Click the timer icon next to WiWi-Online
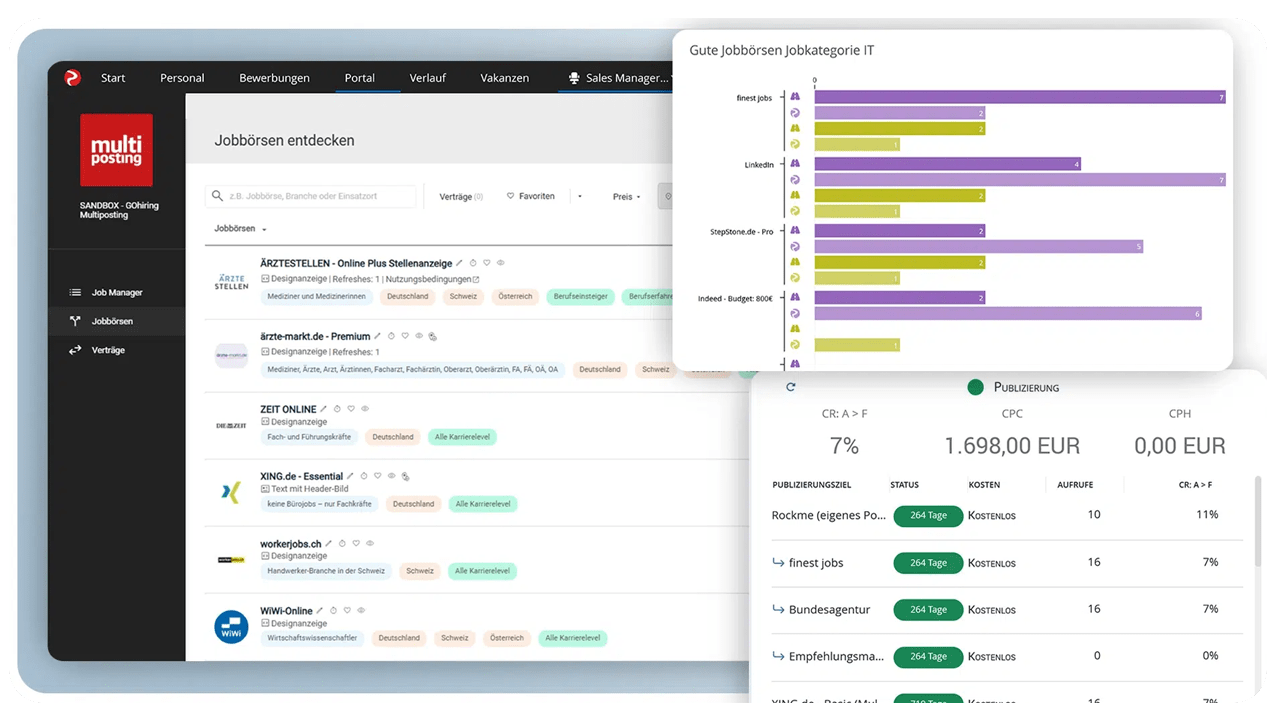The image size is (1280, 720). point(334,610)
